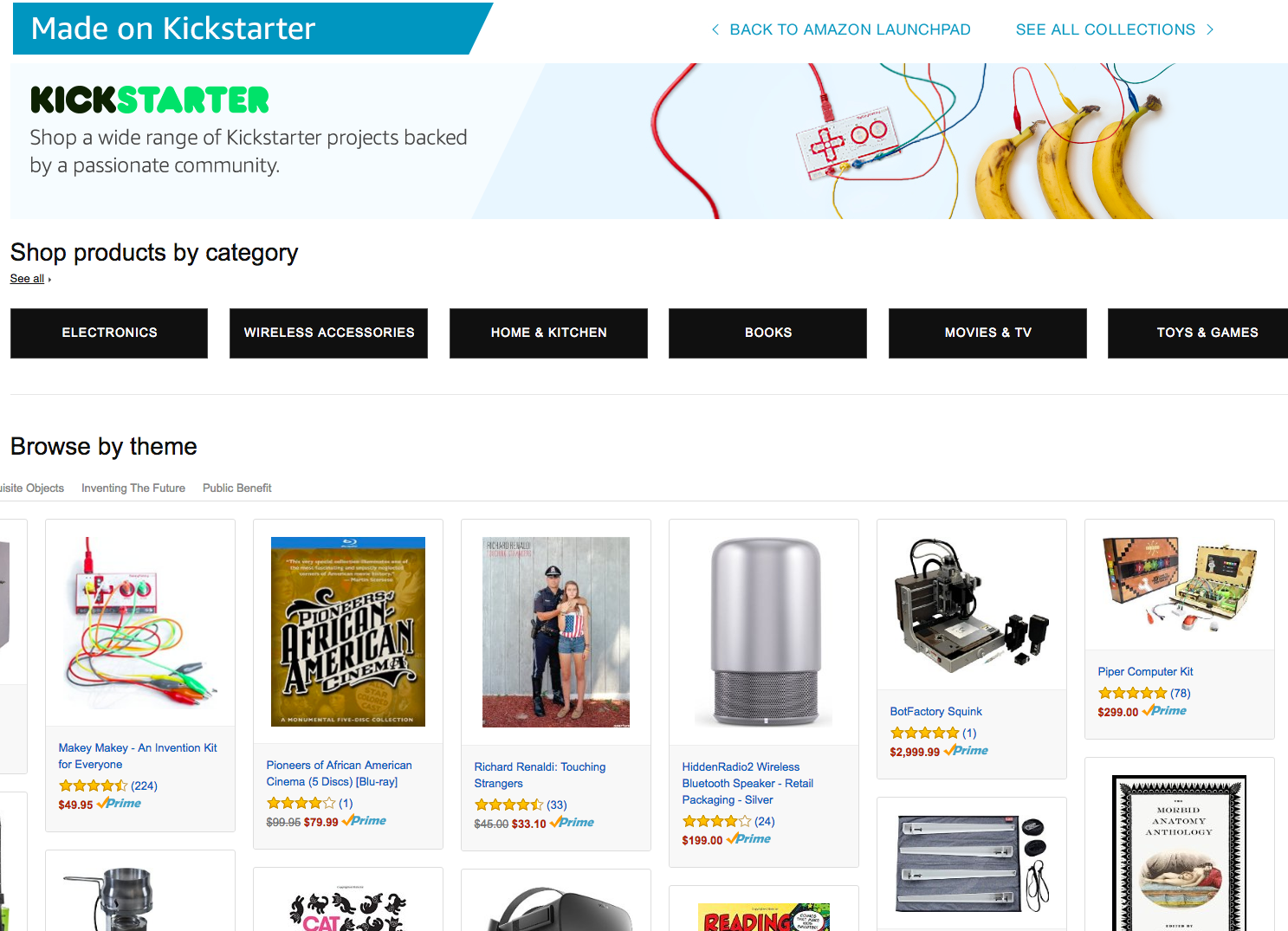This screenshot has height=931, width=1288.
Task: Open the Morbid Anatomy Anthology book cover
Action: click(1180, 853)
